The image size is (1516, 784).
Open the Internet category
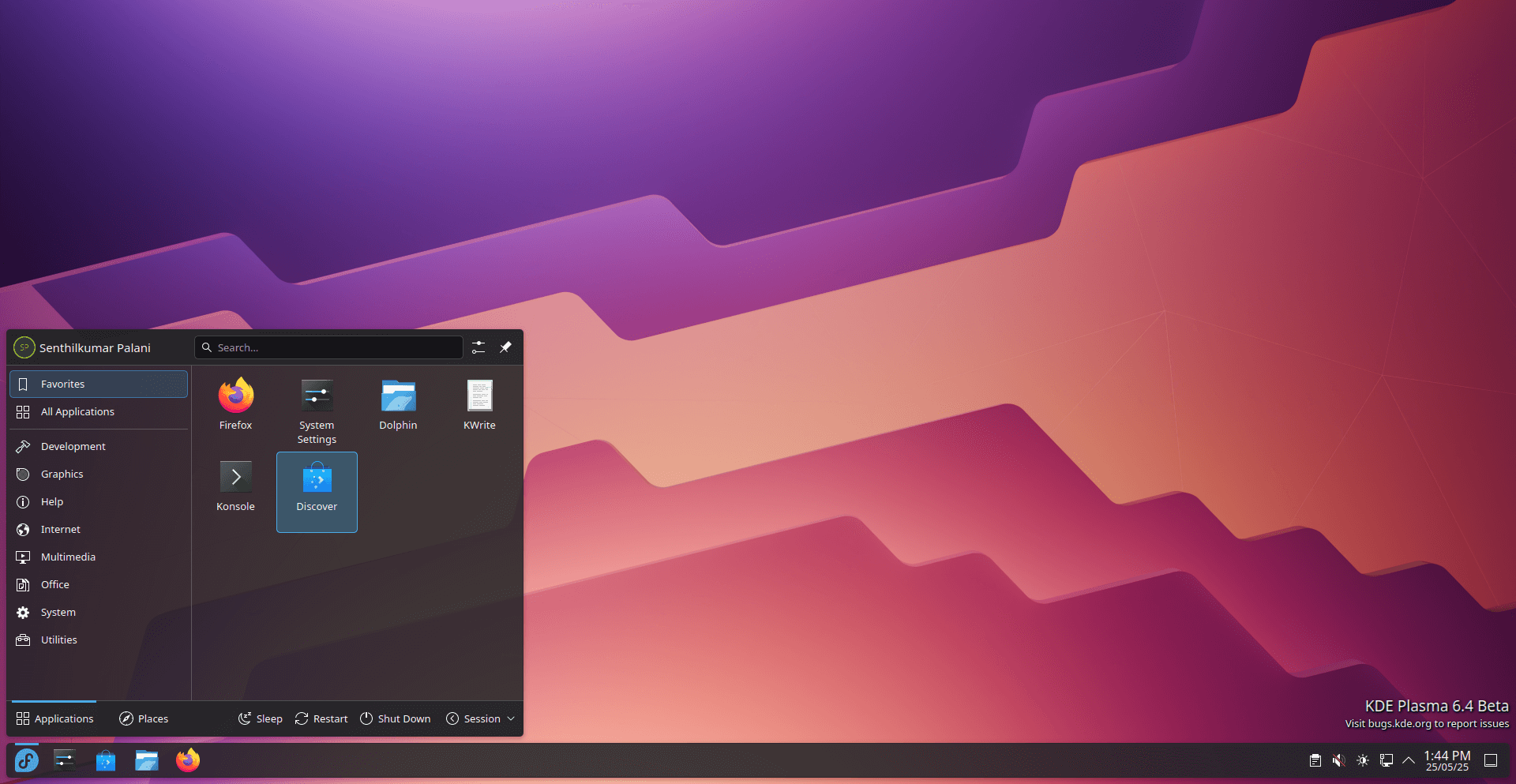tap(99, 530)
